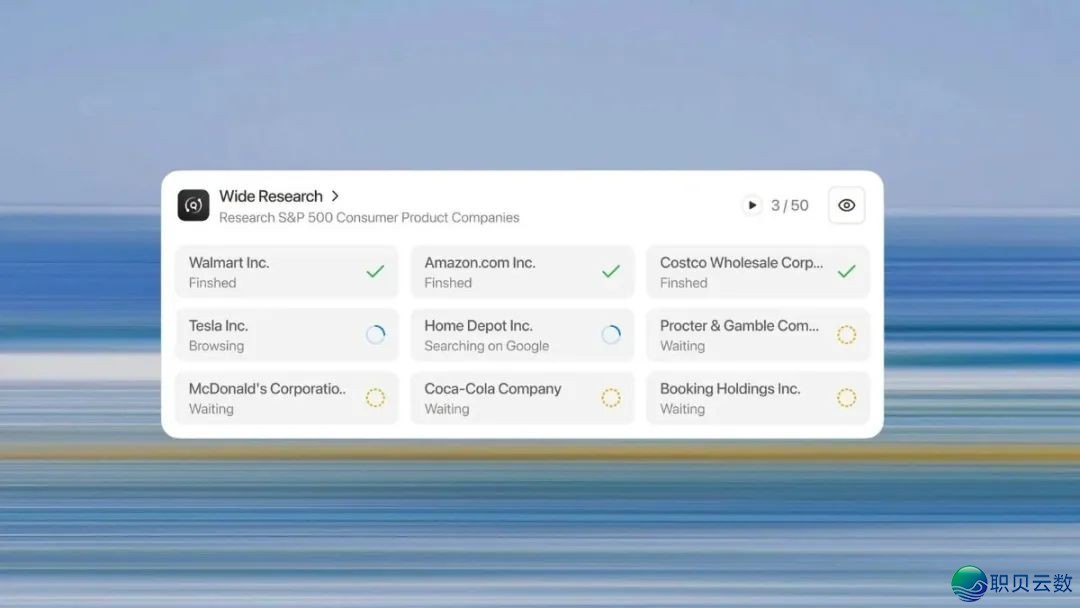This screenshot has width=1080, height=608.
Task: Click the 3 / 50 progress counter
Action: click(x=789, y=205)
